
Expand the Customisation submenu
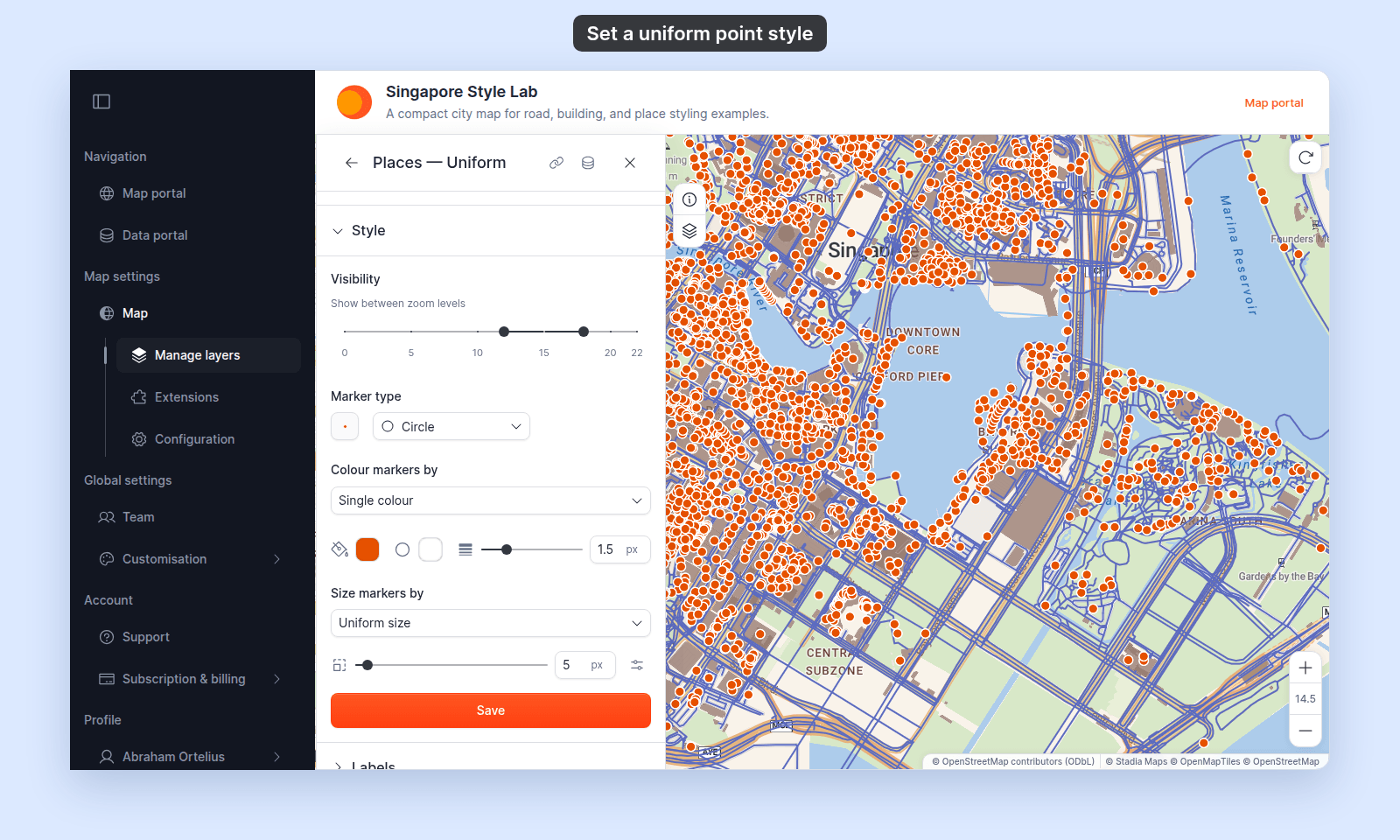pos(276,559)
